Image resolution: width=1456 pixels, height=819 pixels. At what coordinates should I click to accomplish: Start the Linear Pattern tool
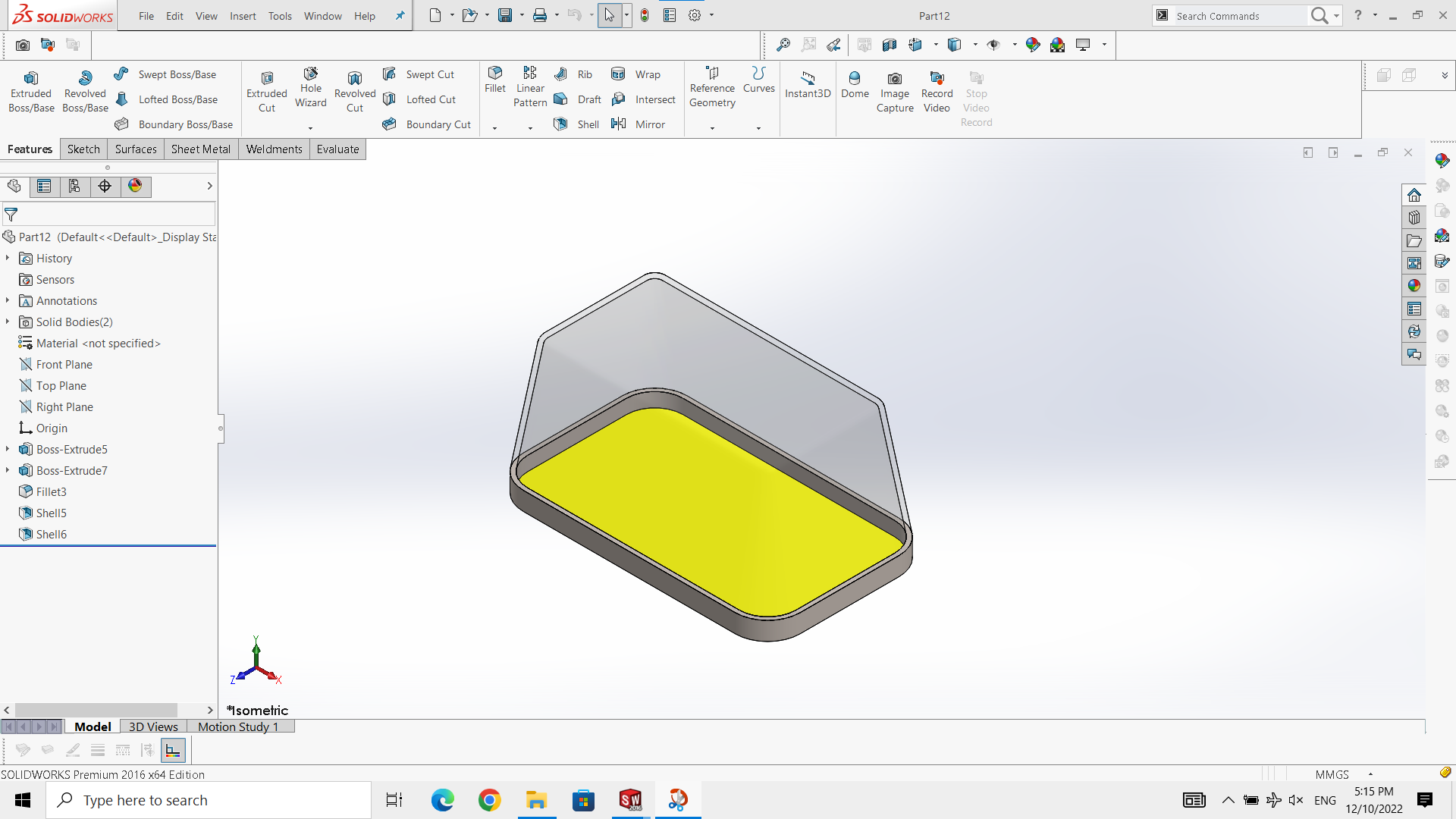pyautogui.click(x=530, y=87)
